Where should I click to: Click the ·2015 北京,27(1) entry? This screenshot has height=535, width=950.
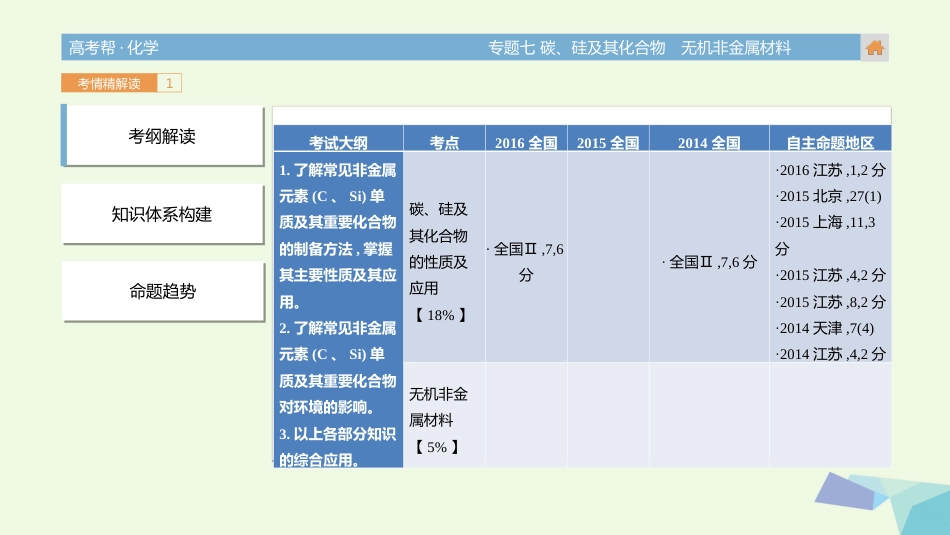[x=828, y=196]
